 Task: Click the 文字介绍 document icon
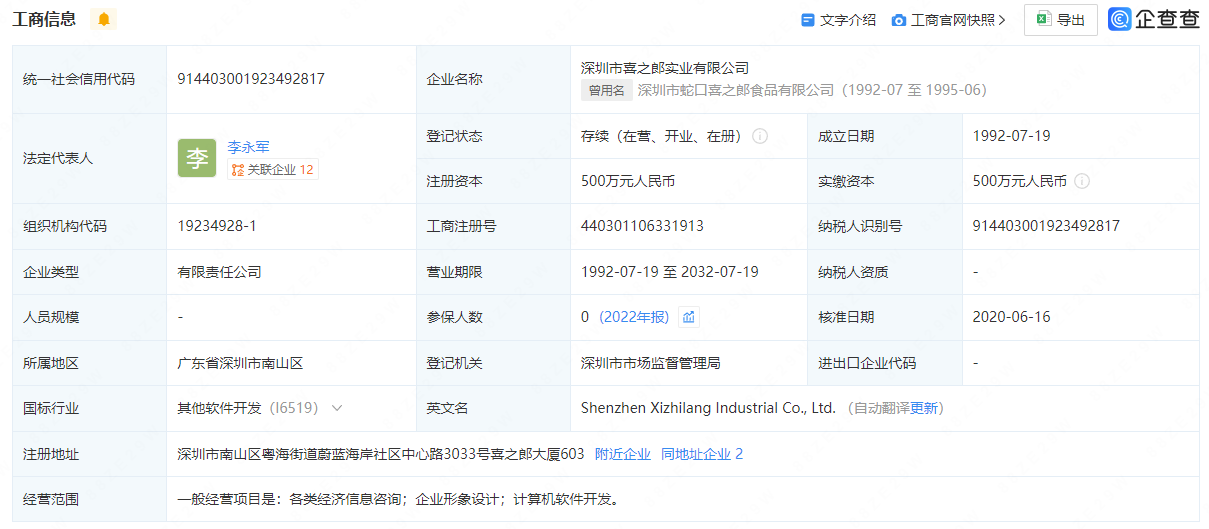pos(808,19)
